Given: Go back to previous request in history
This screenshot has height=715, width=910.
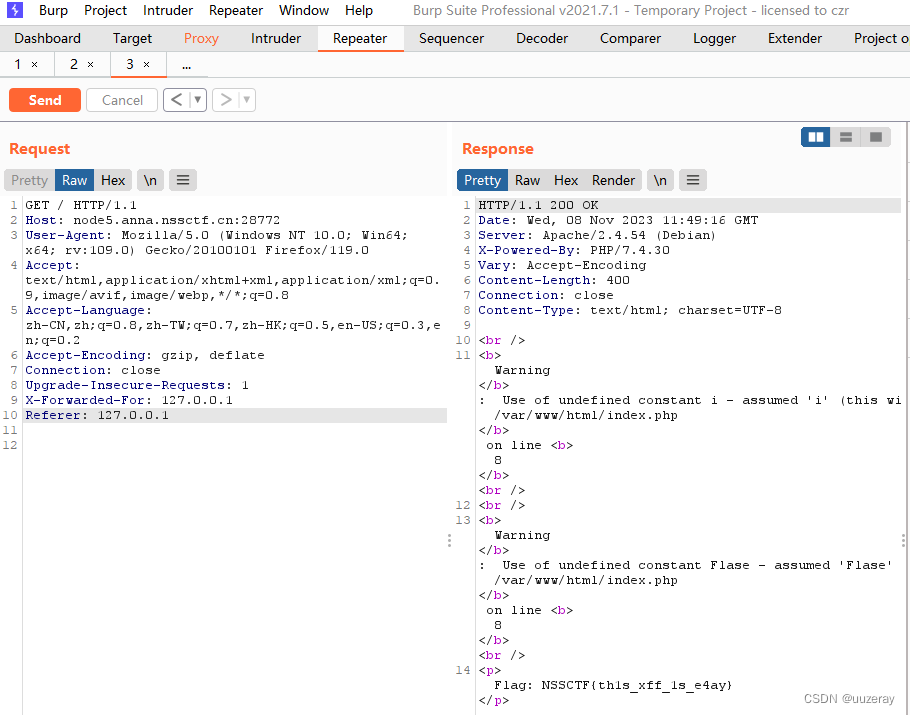Looking at the screenshot, I should point(176,100).
